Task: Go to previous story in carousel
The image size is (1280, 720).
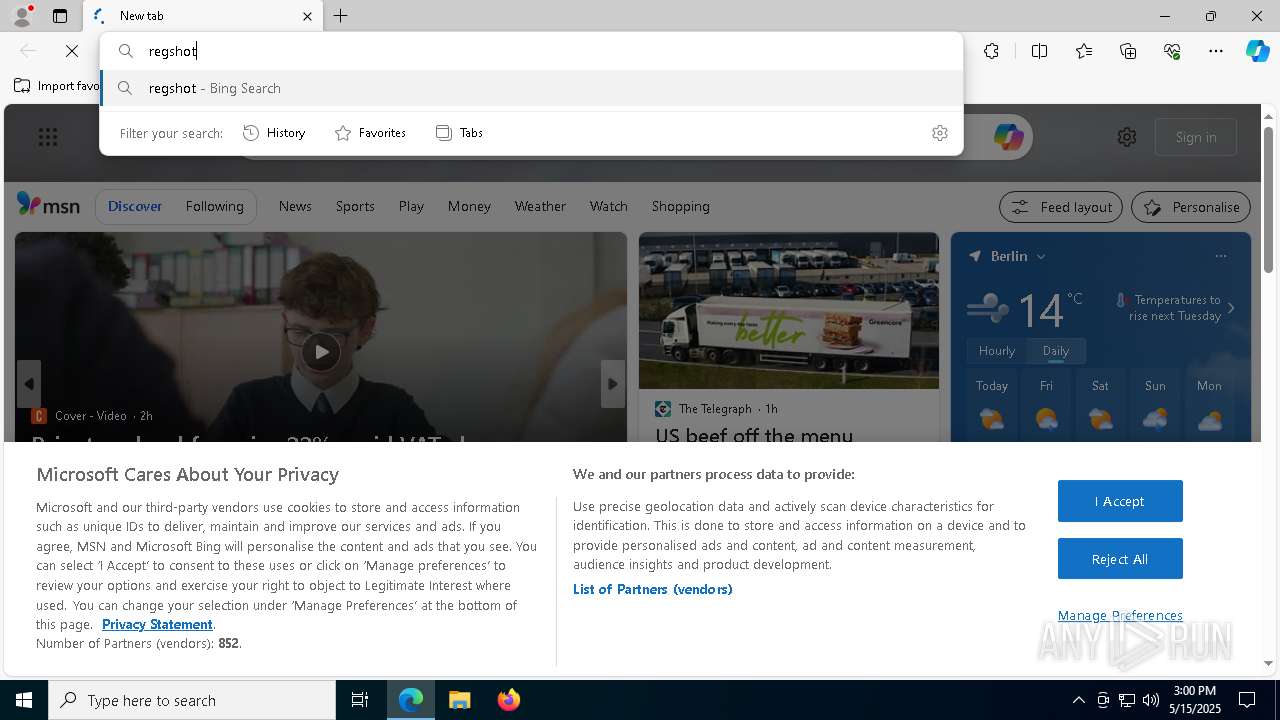Action: 29,384
